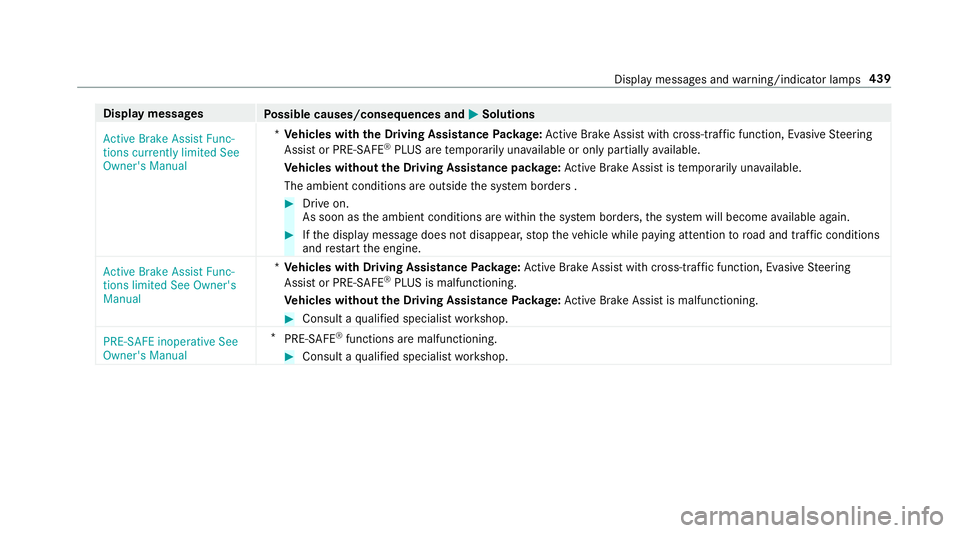Click 'Possible causes/consequences and' header text
960x533 pixels.
(364, 114)
